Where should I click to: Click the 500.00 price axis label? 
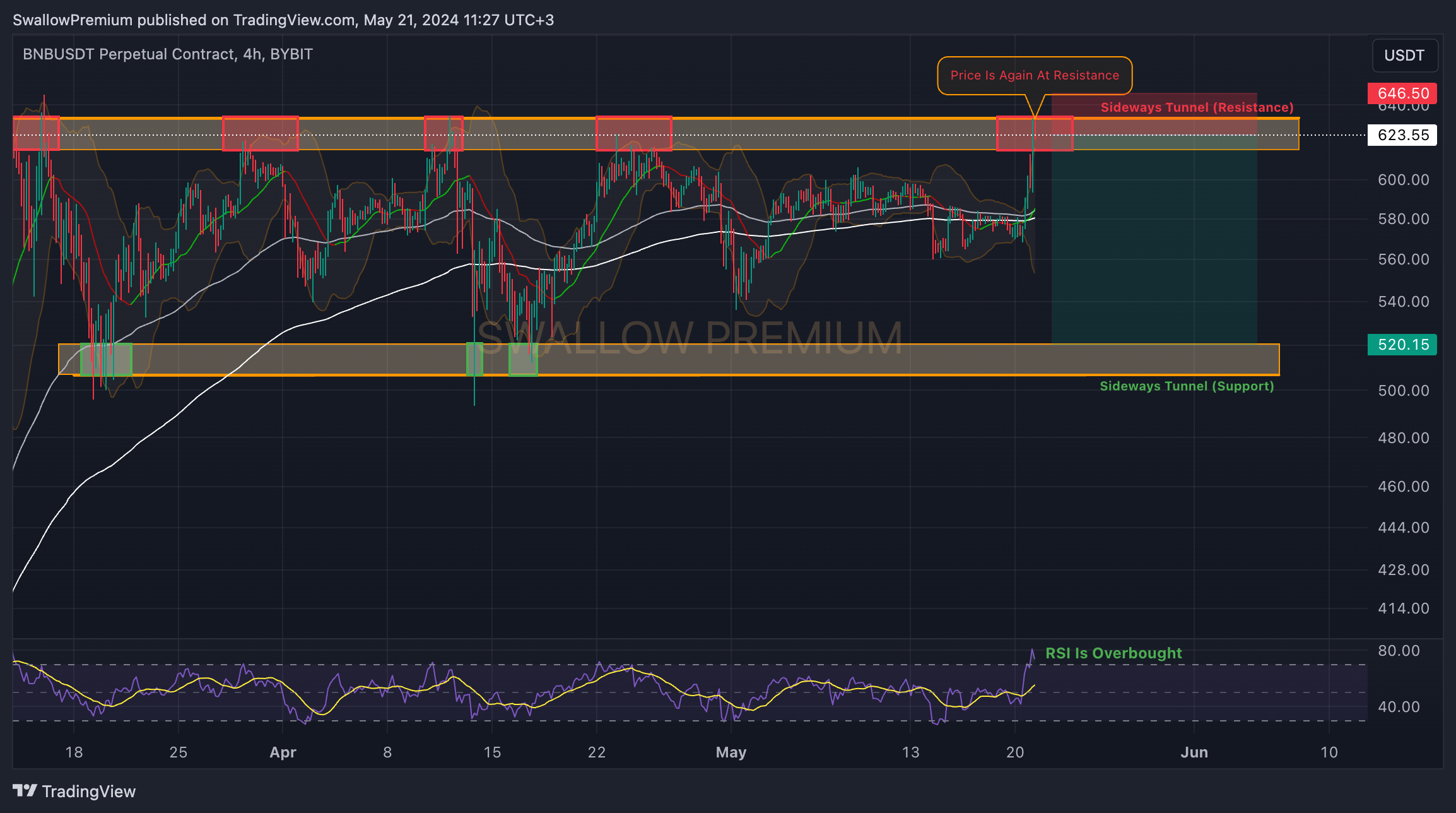[1403, 391]
